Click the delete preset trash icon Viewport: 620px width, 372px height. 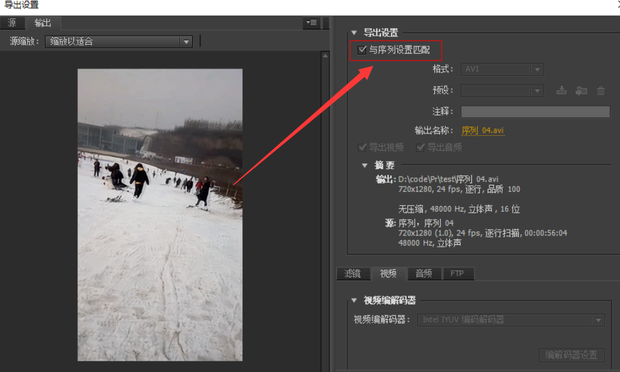click(x=601, y=91)
